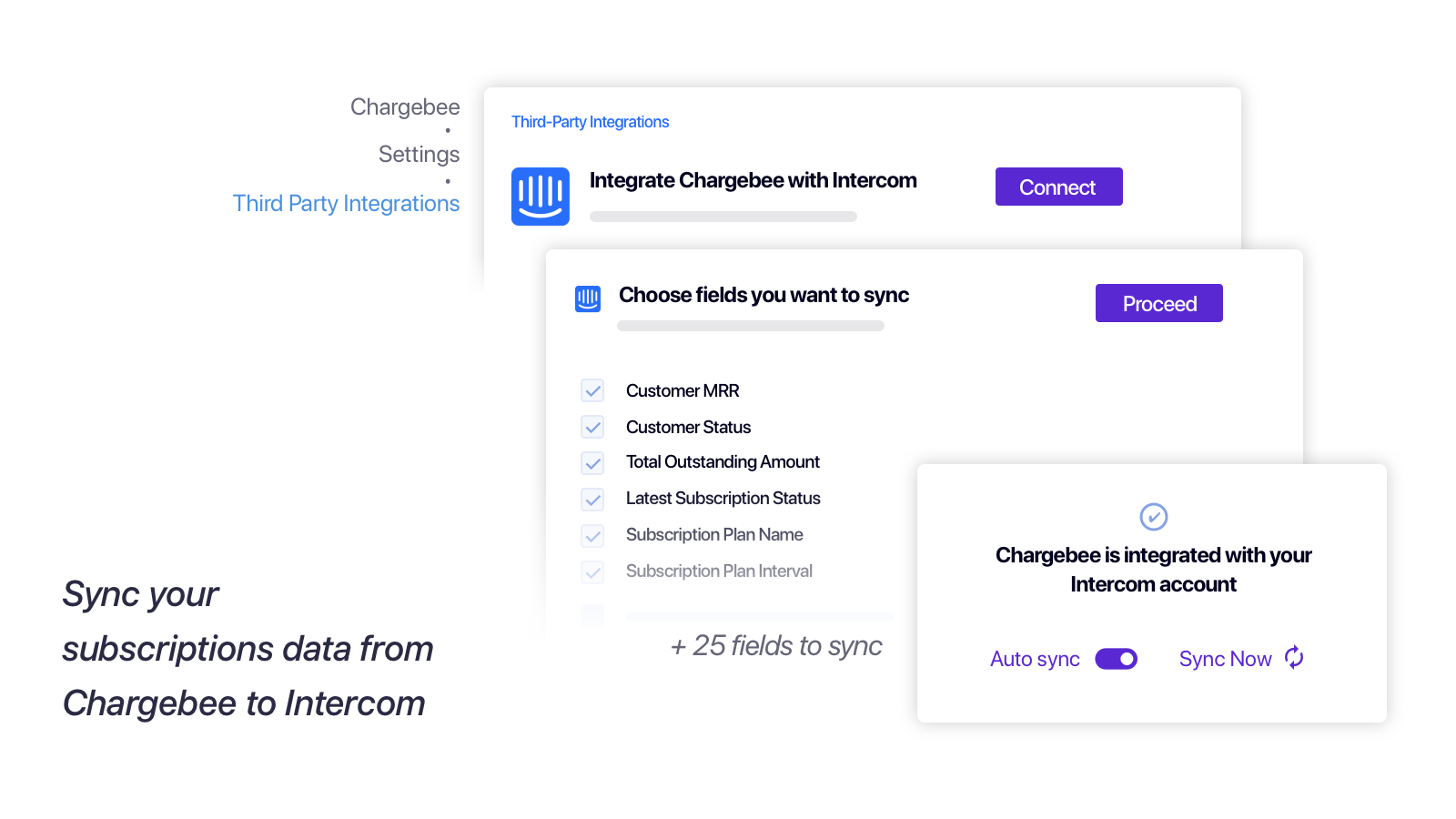This screenshot has height=819, width=1456.
Task: Click the small Intercom icon beside Choose fields
Action: click(x=588, y=298)
